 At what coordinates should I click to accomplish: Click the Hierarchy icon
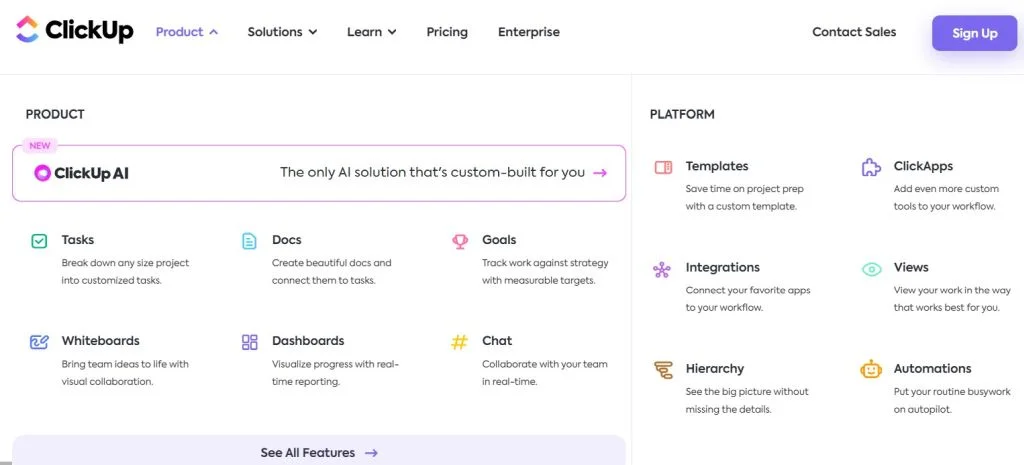tap(662, 370)
